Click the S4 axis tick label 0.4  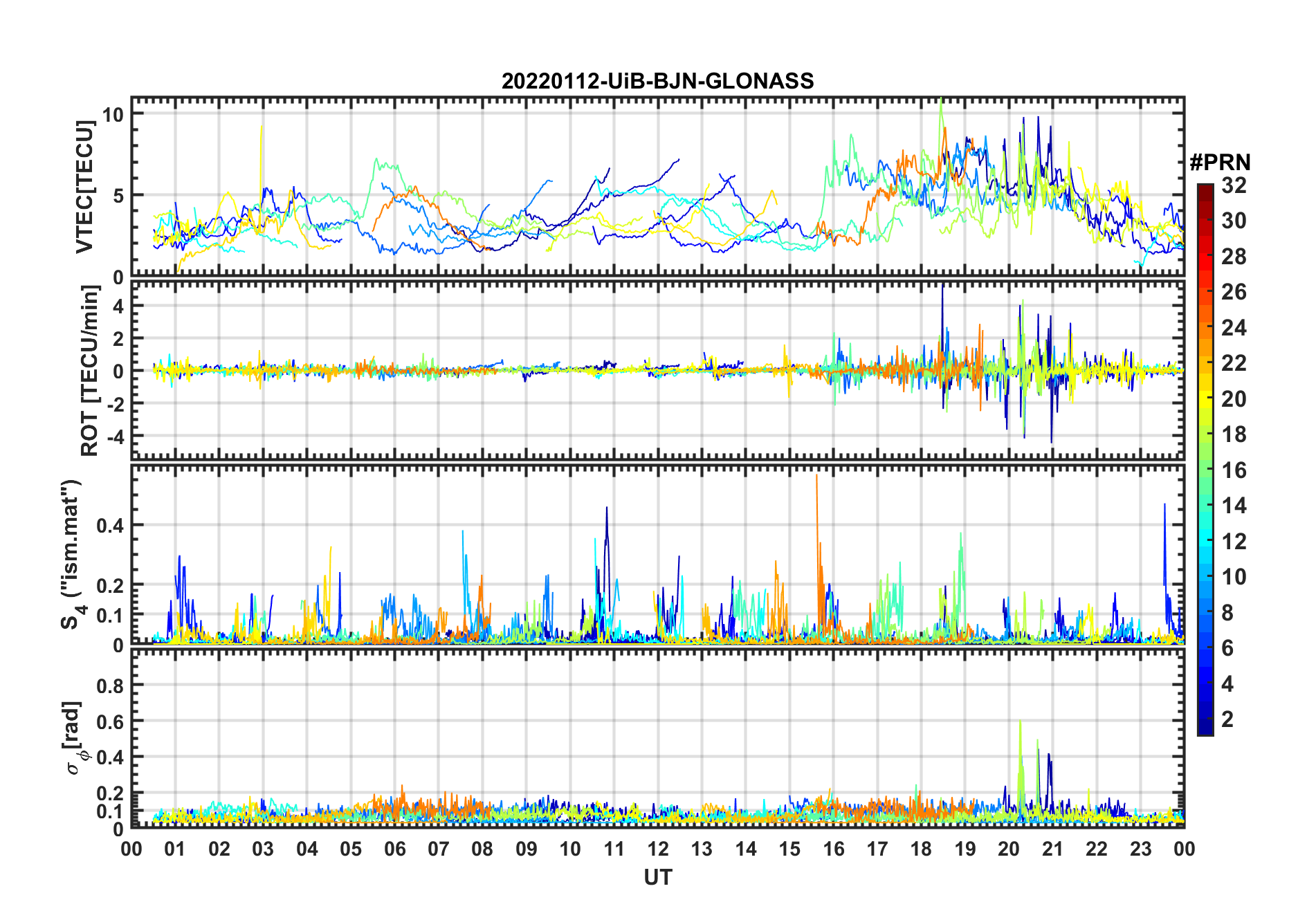point(110,526)
